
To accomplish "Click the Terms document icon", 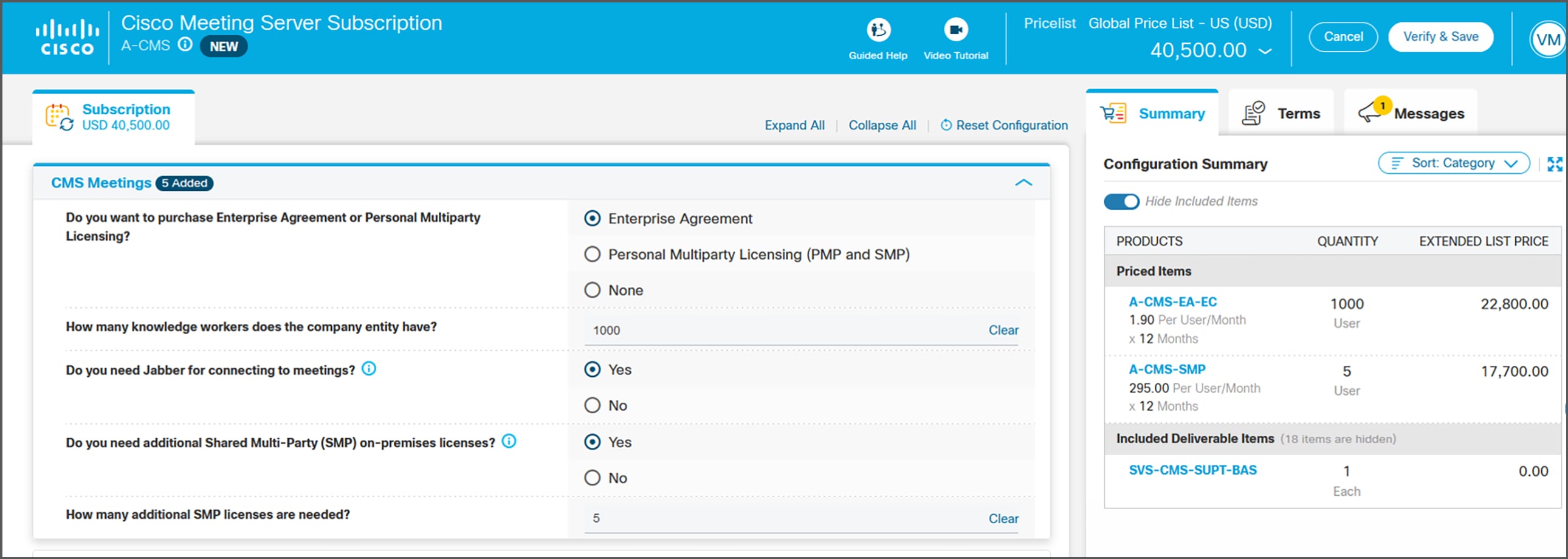I will pyautogui.click(x=1253, y=113).
